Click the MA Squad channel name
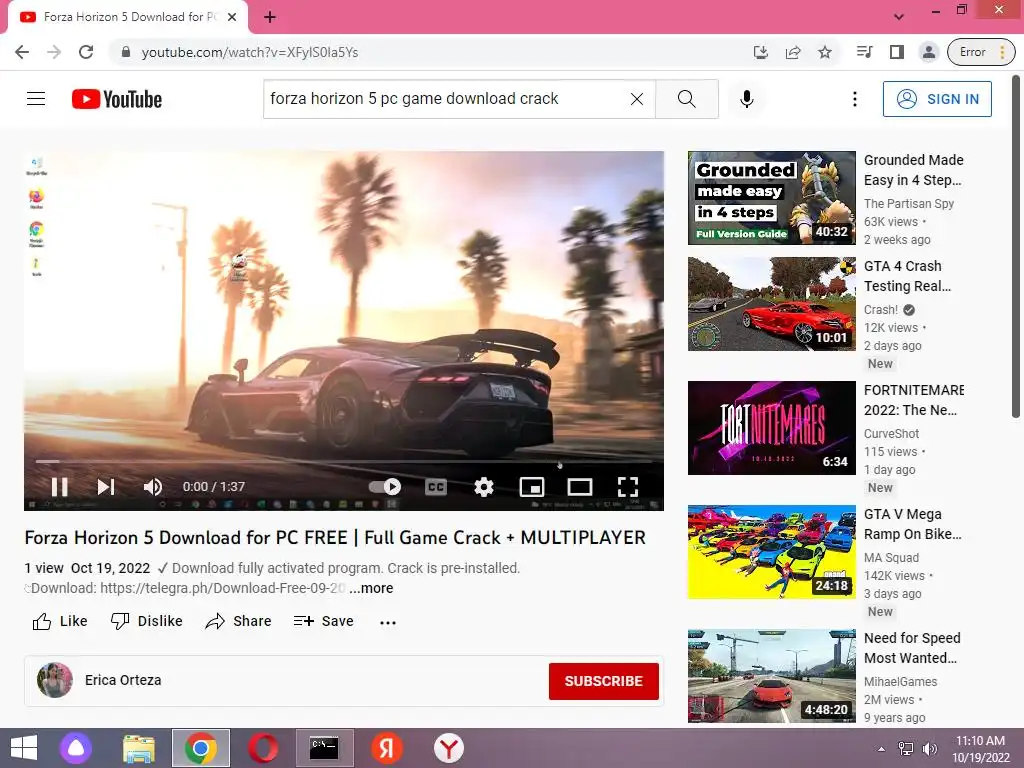The image size is (1024, 768). click(891, 558)
